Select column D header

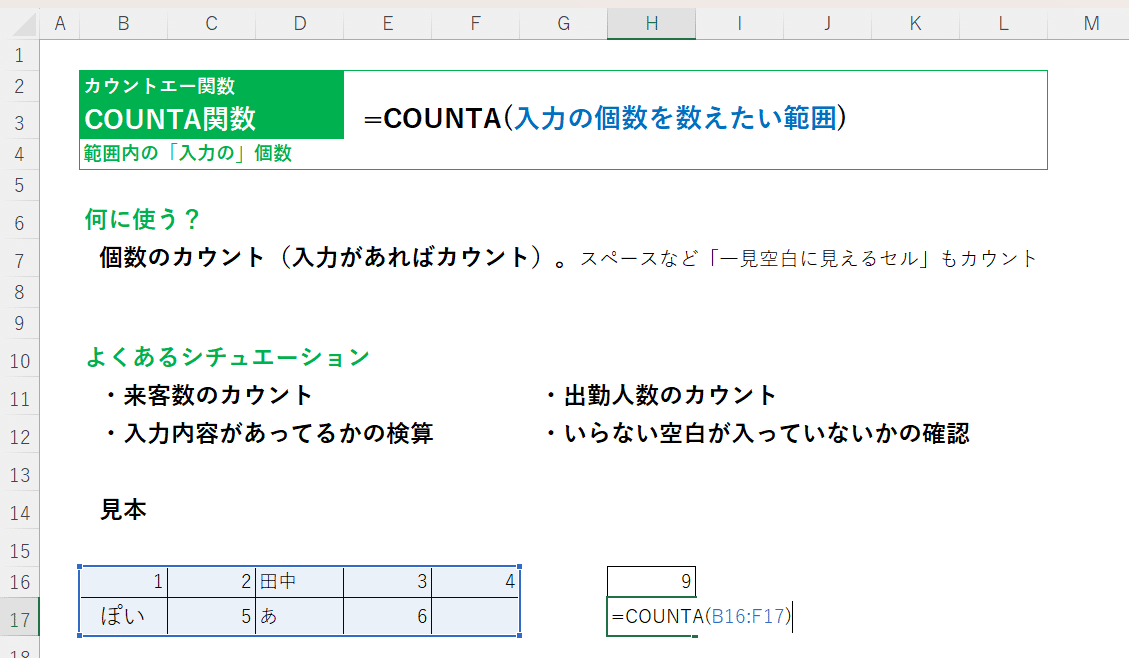click(300, 24)
